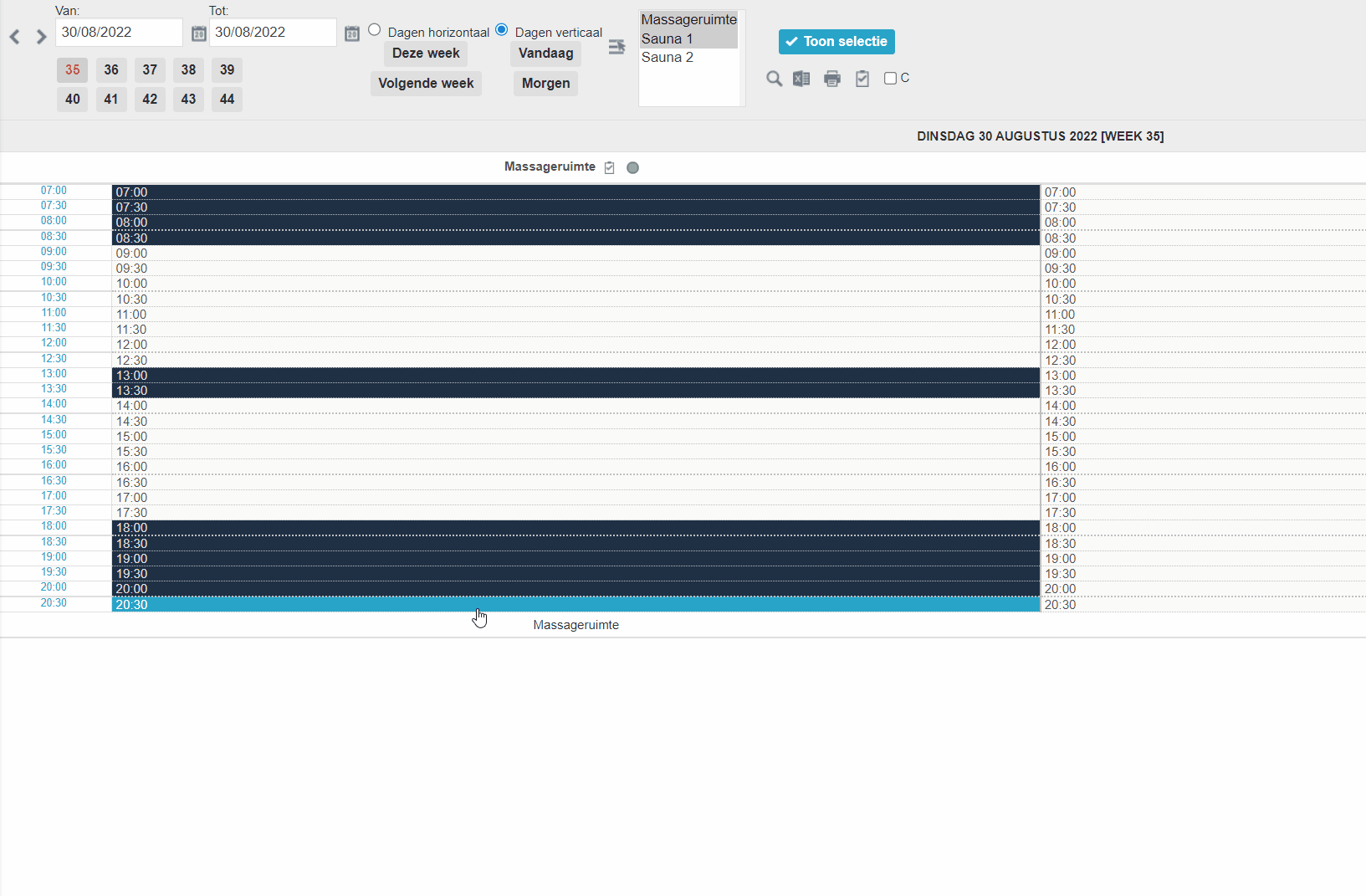The height and width of the screenshot is (896, 1366).
Task: Click the blue 08:30 time label
Action: [x=54, y=237]
